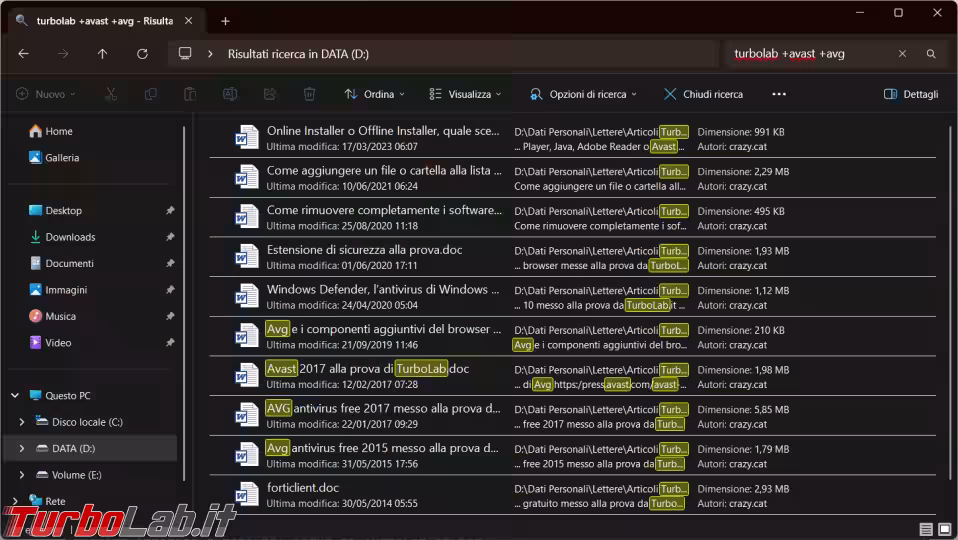Open a new tab with plus button

(225, 21)
